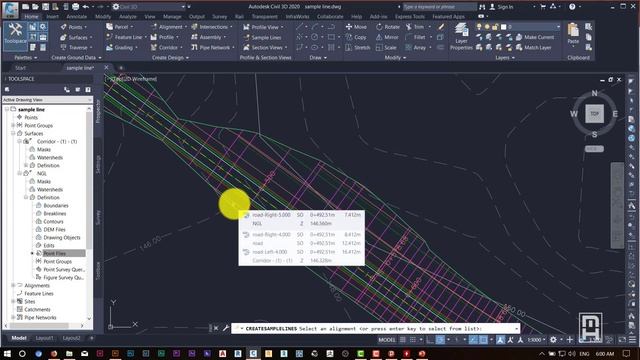
Task: Click the Sample Lines button
Action: coord(262,37)
